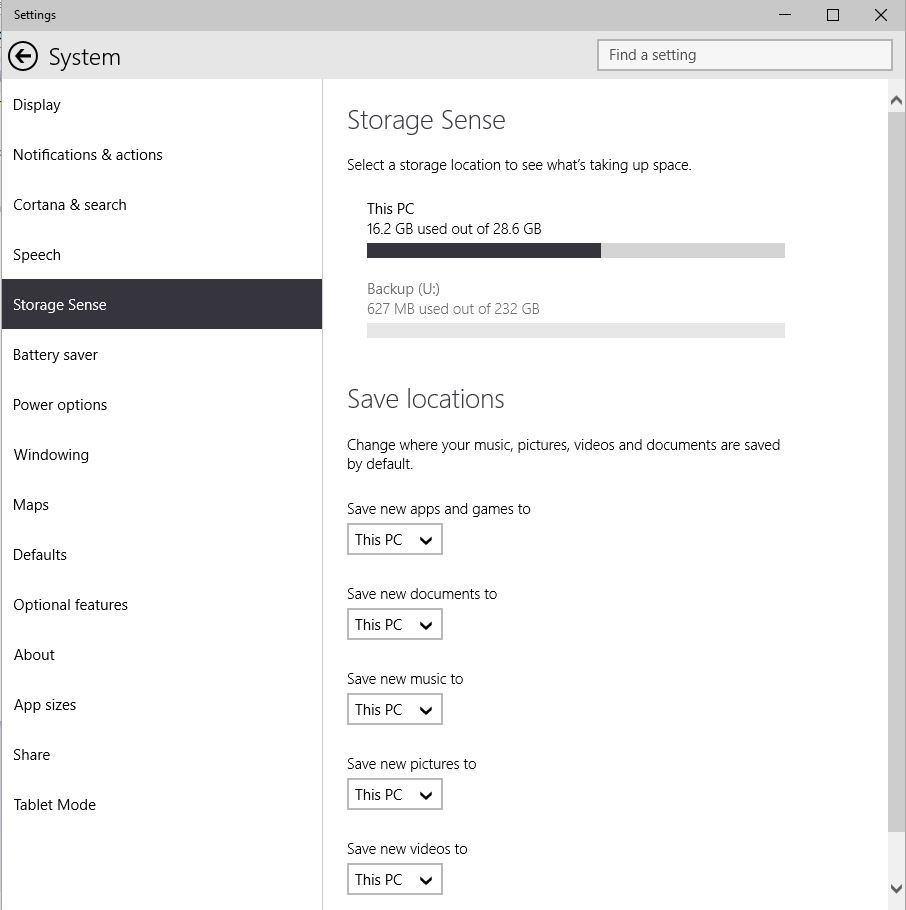The image size is (906, 910).
Task: Open Battery saver settings
Action: 55,354
